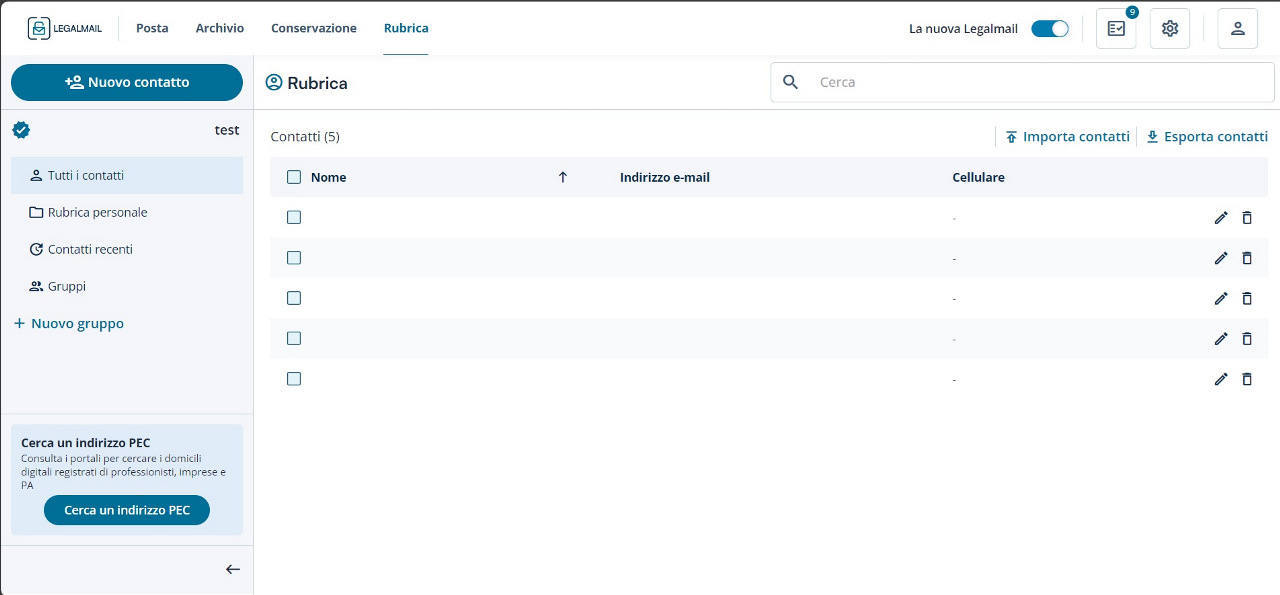Click the Importa contatti link
This screenshot has width=1280, height=595.
click(x=1067, y=137)
